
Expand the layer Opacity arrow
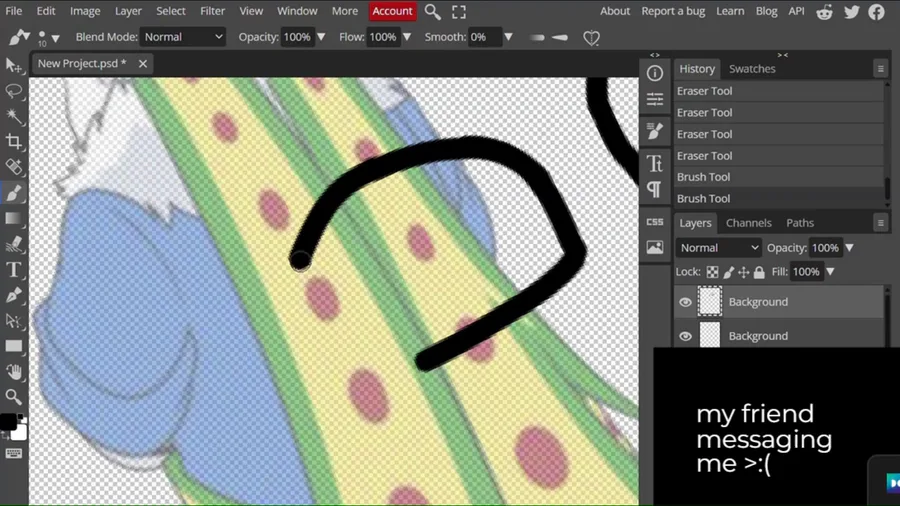coord(849,248)
